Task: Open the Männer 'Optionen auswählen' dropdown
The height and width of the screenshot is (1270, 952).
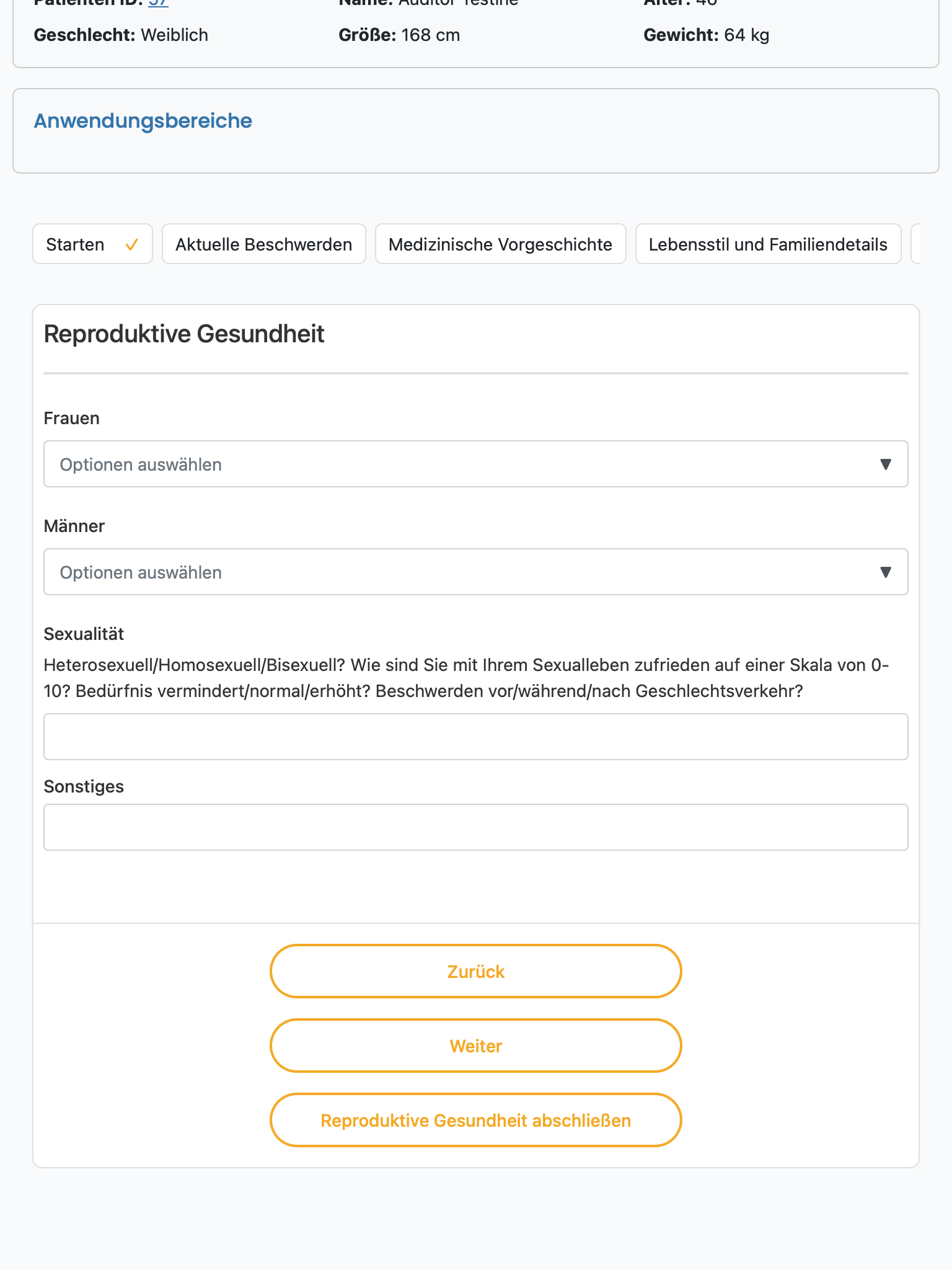Action: point(476,572)
